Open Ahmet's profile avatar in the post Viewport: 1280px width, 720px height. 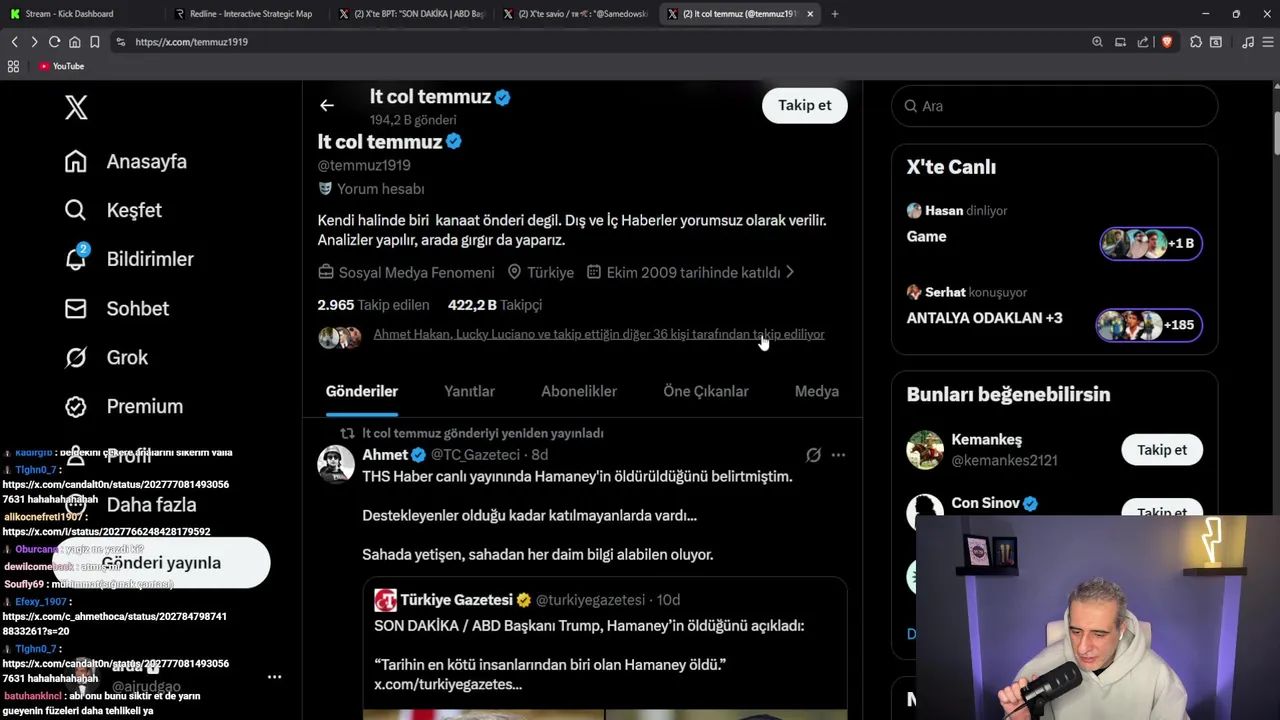click(x=336, y=465)
